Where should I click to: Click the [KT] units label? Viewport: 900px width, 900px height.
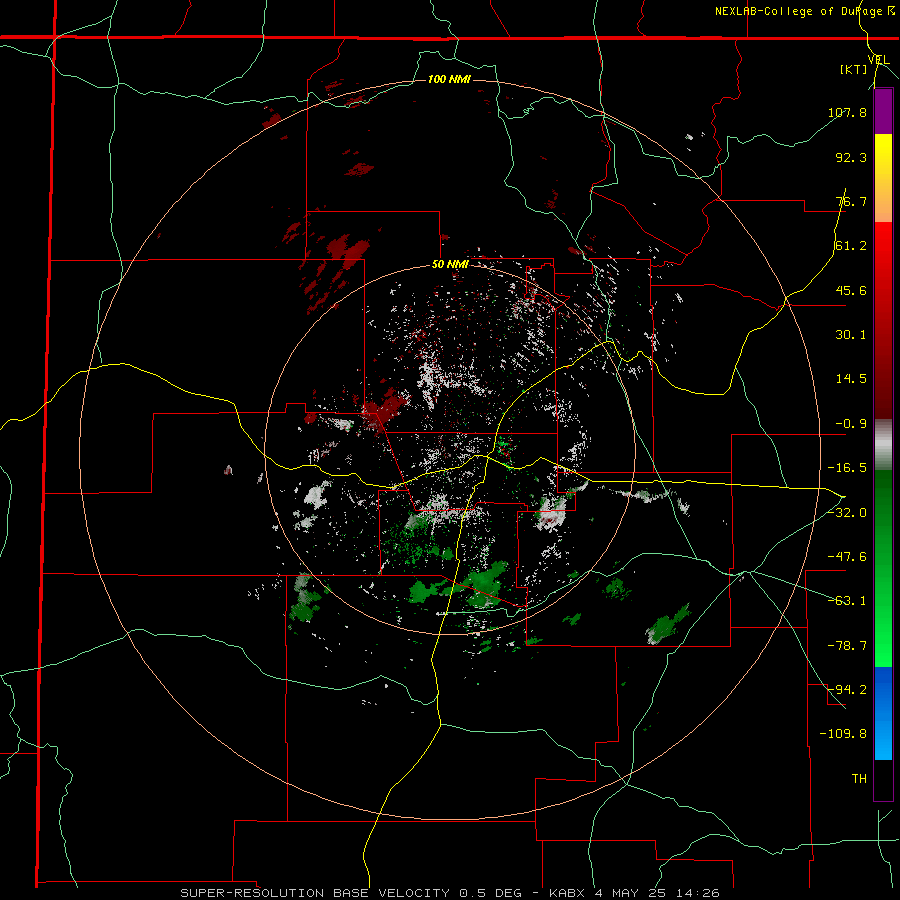[x=853, y=69]
